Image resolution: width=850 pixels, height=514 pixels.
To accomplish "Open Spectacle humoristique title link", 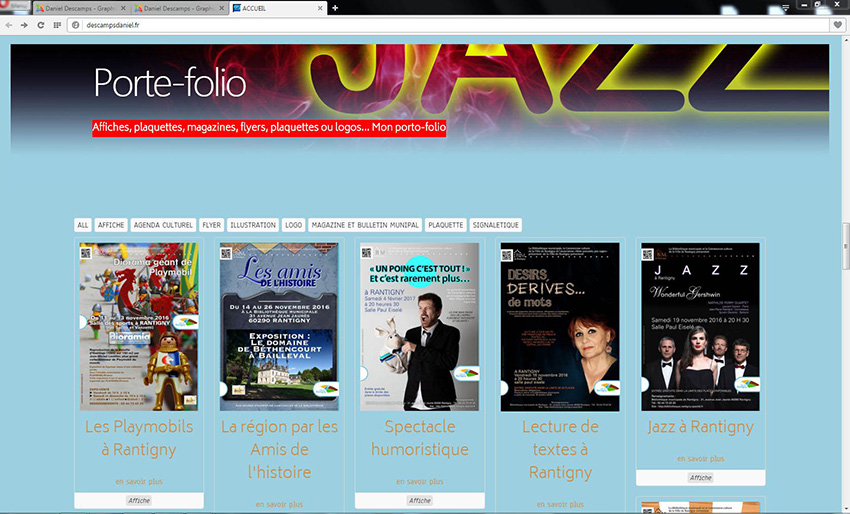I will pos(420,438).
